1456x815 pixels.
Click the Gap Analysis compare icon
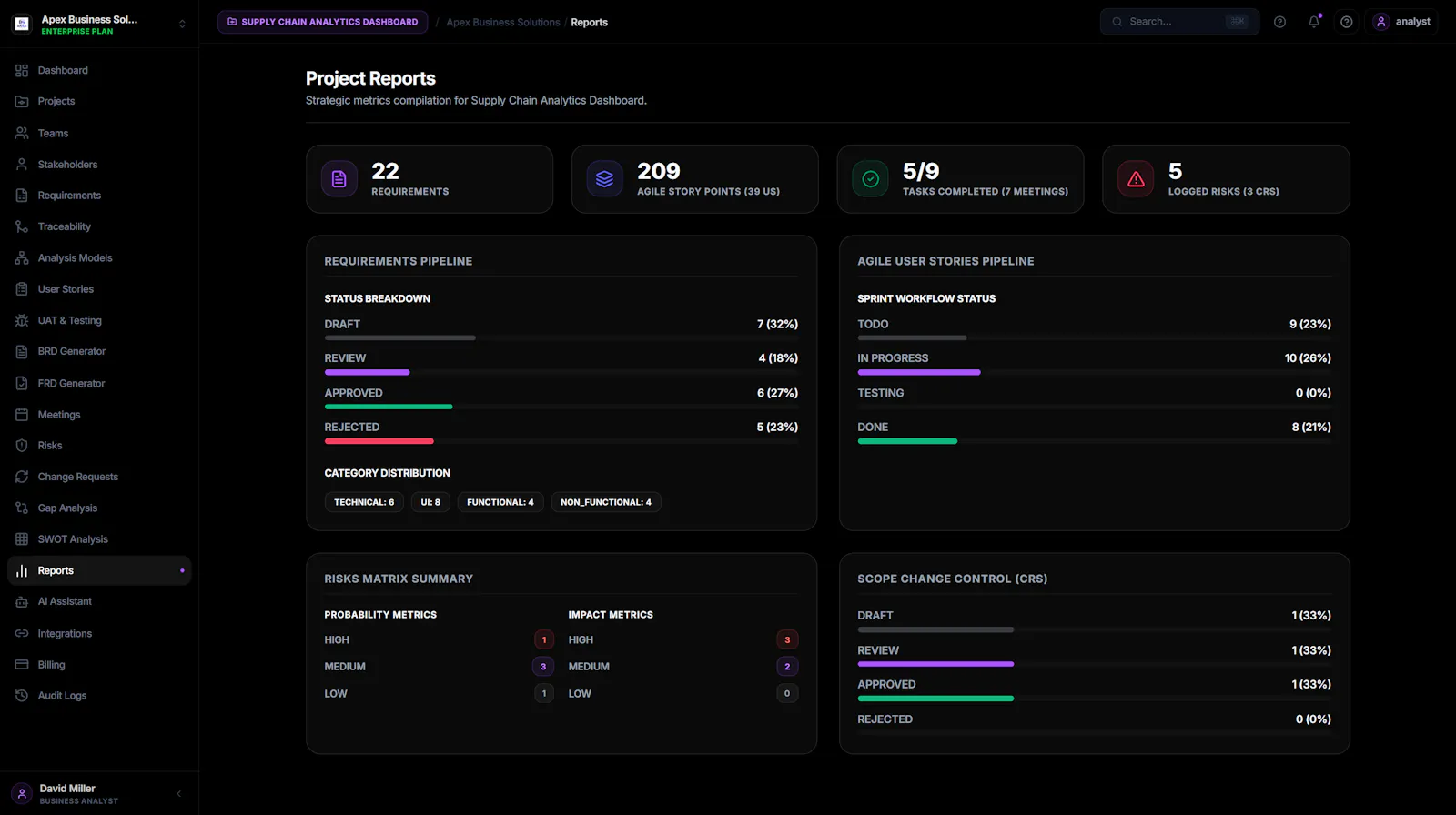coord(22,508)
